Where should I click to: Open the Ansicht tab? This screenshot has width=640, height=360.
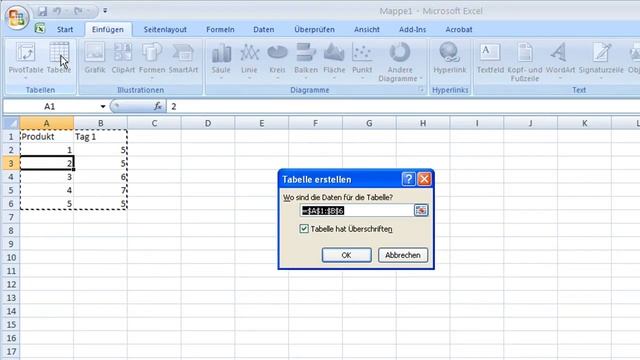(367, 29)
